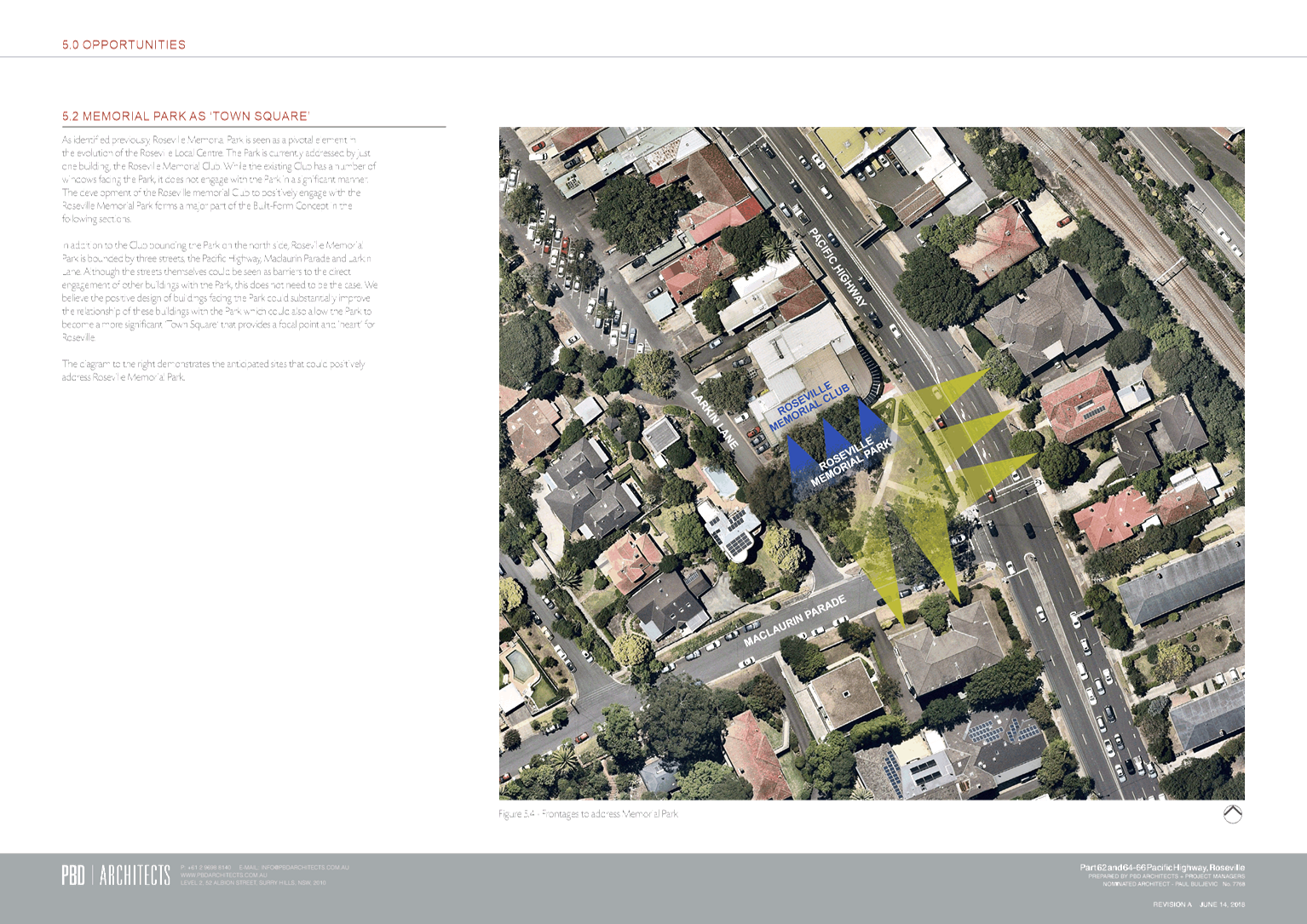This screenshot has width=1307, height=924.
Task: Click the info@pbdarchitects.com.au email address
Action: (305, 868)
